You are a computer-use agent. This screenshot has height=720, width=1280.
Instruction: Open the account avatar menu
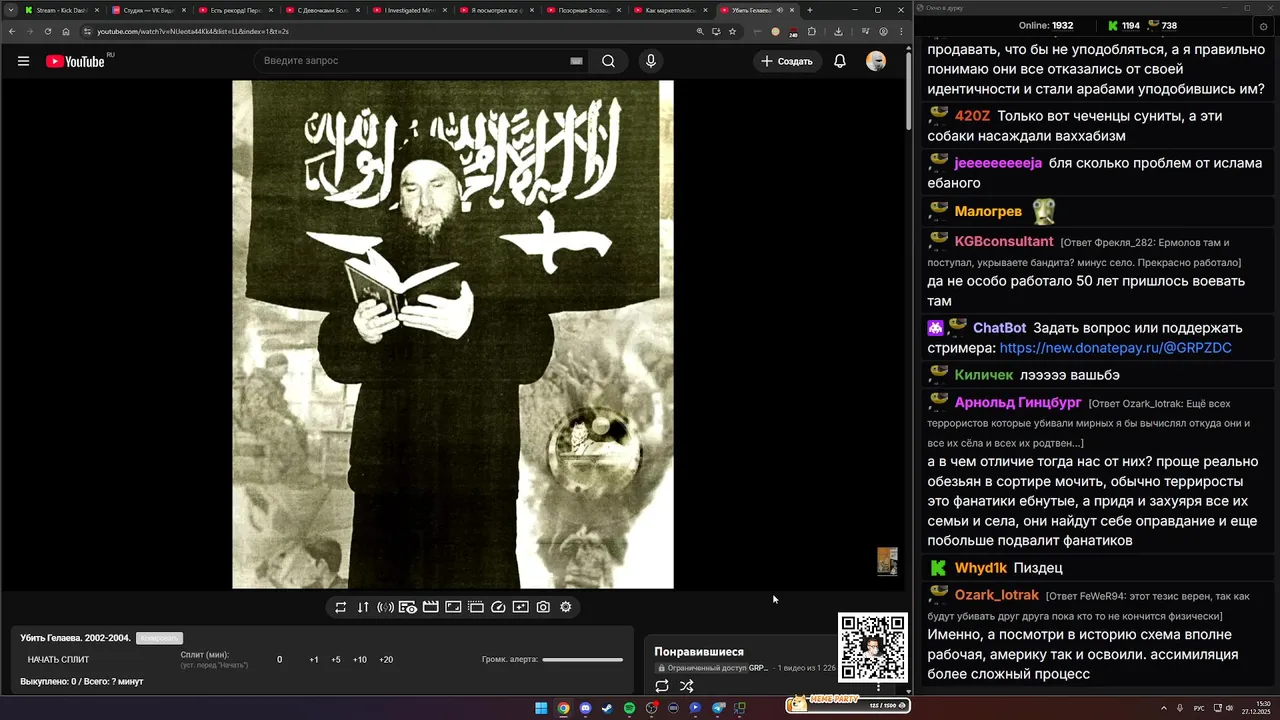(876, 61)
